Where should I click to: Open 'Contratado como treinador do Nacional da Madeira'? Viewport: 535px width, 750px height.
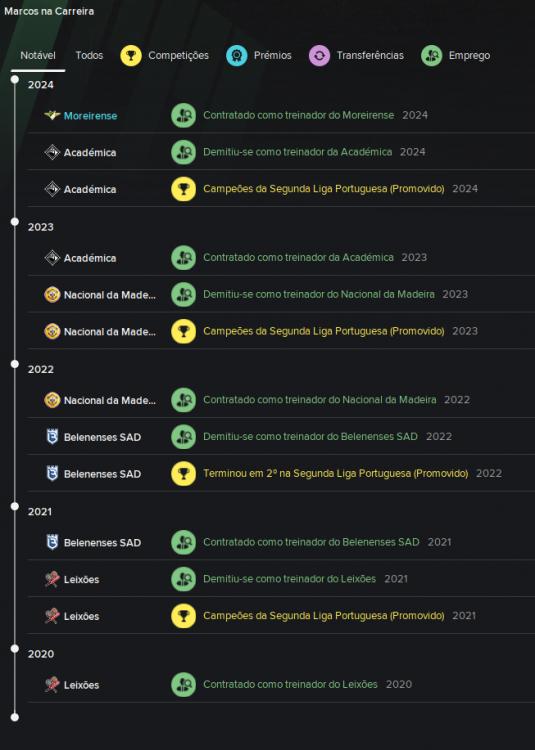pos(319,400)
